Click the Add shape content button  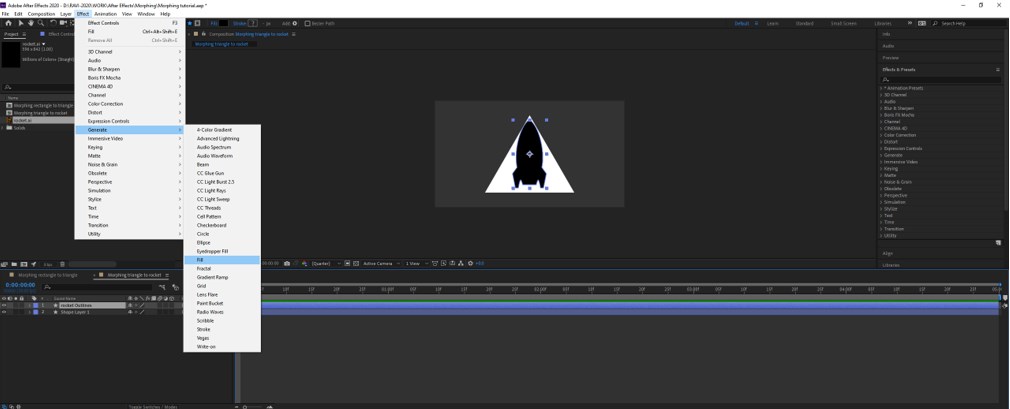[x=295, y=23]
